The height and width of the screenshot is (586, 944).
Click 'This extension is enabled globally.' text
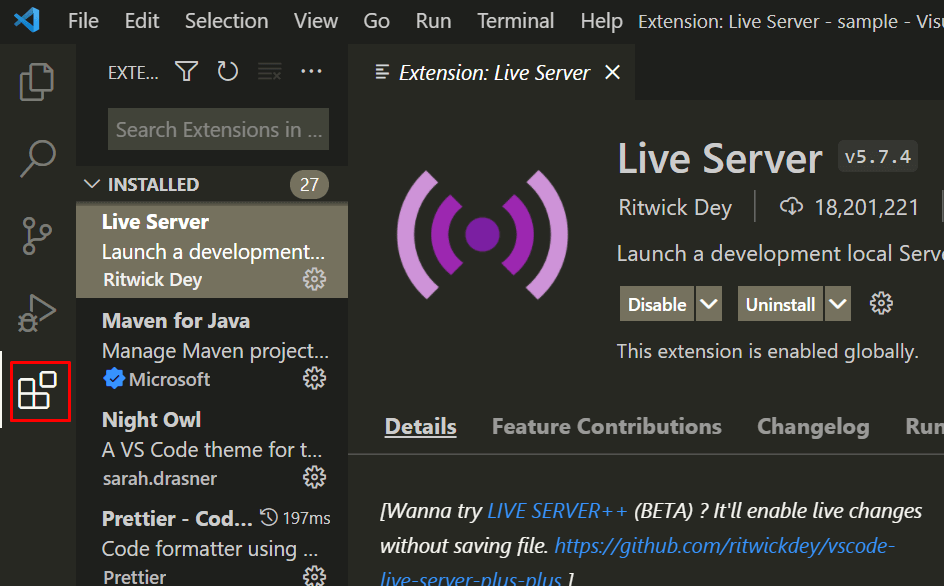click(x=768, y=351)
